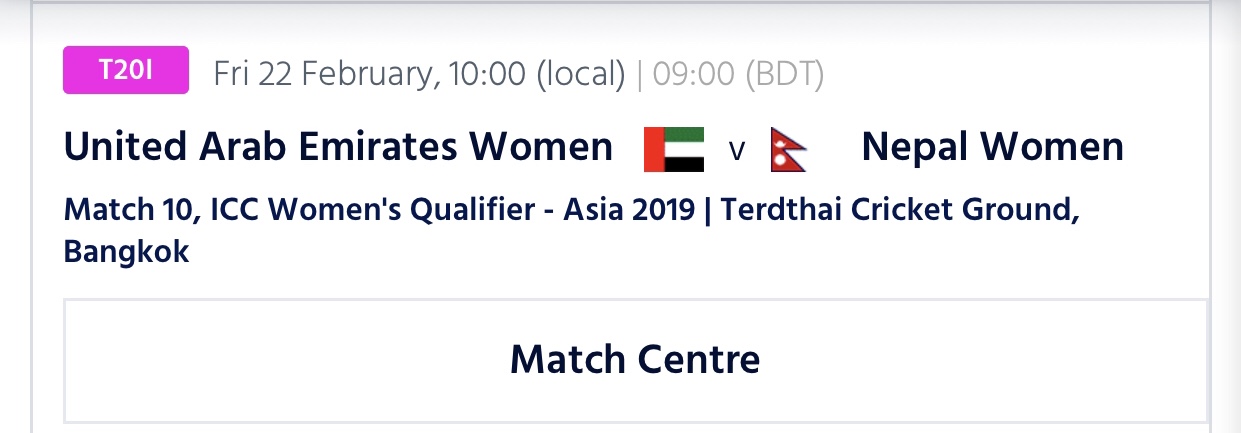This screenshot has height=433, width=1241.
Task: Click the Bangkok location text
Action: tap(126, 251)
